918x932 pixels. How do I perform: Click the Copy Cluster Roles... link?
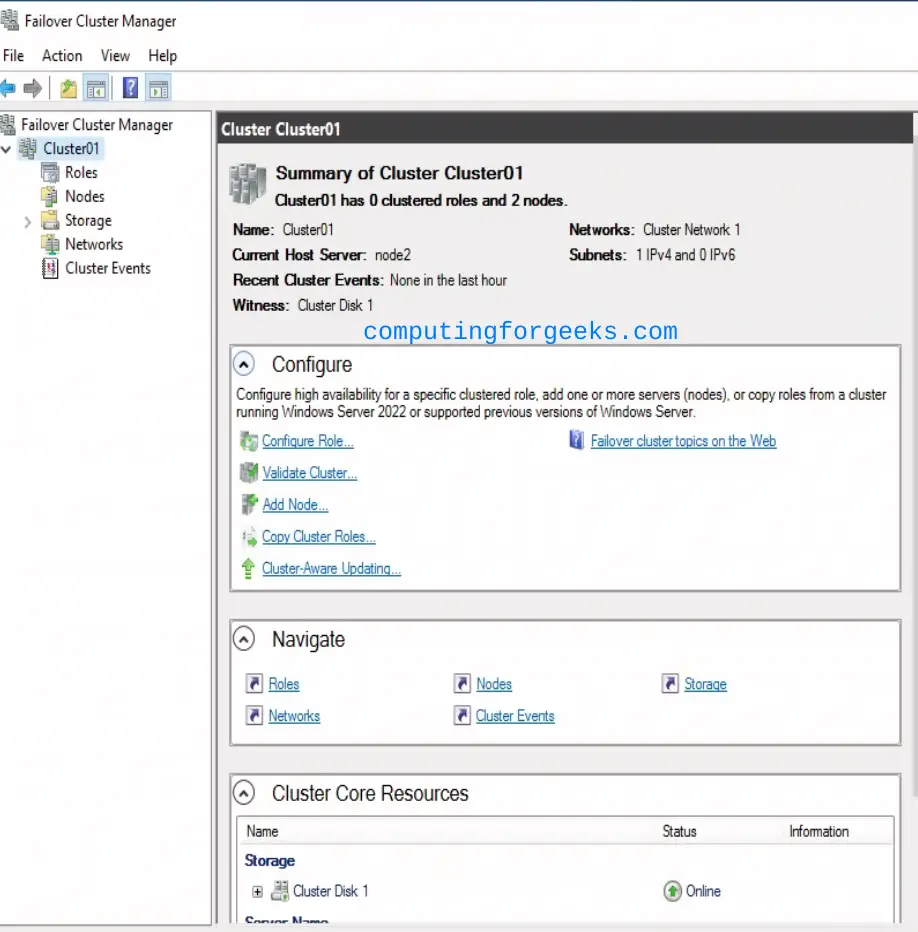pyautogui.click(x=319, y=536)
